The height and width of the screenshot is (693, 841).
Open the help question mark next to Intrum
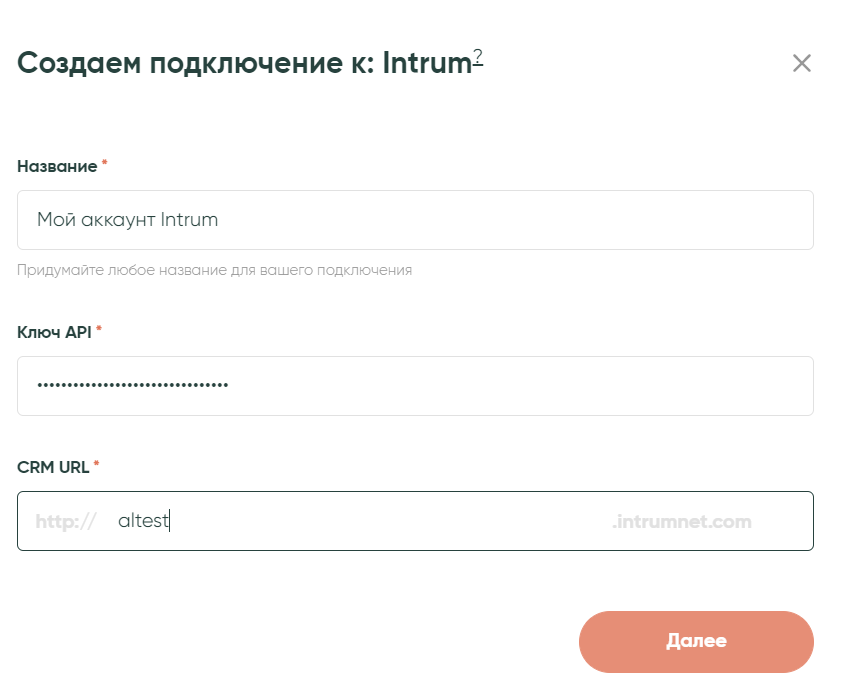[478, 58]
